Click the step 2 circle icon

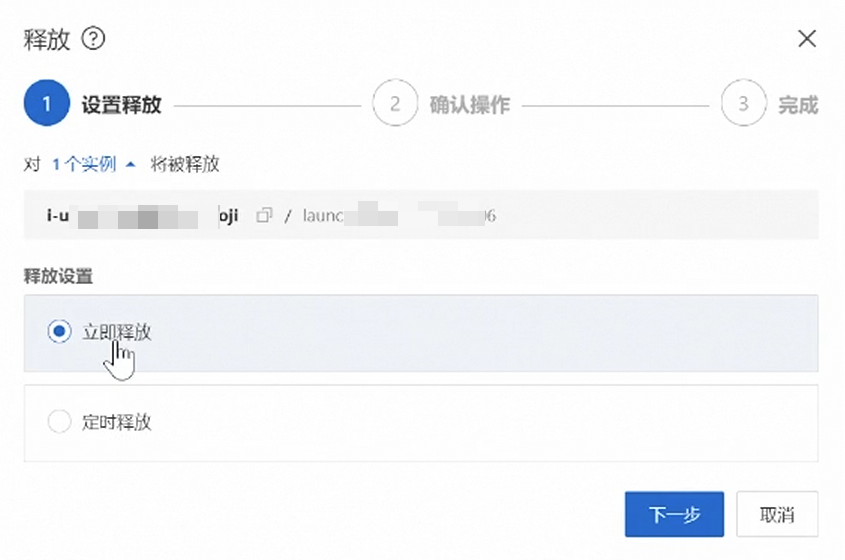pyautogui.click(x=394, y=104)
